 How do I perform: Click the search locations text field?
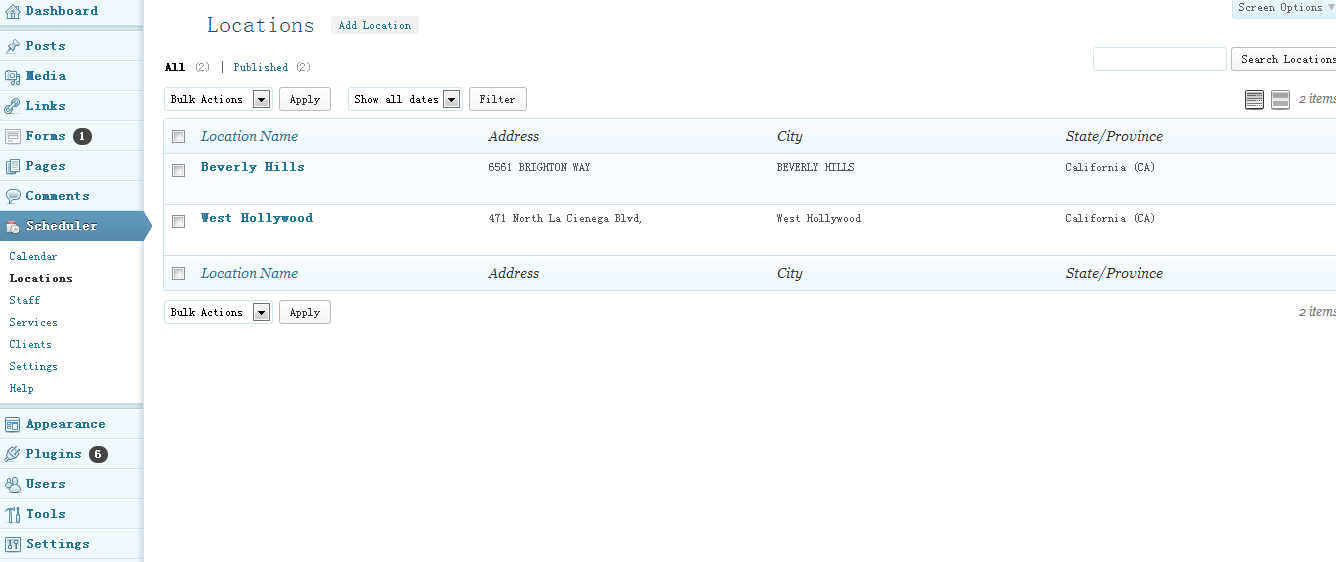coord(1159,59)
